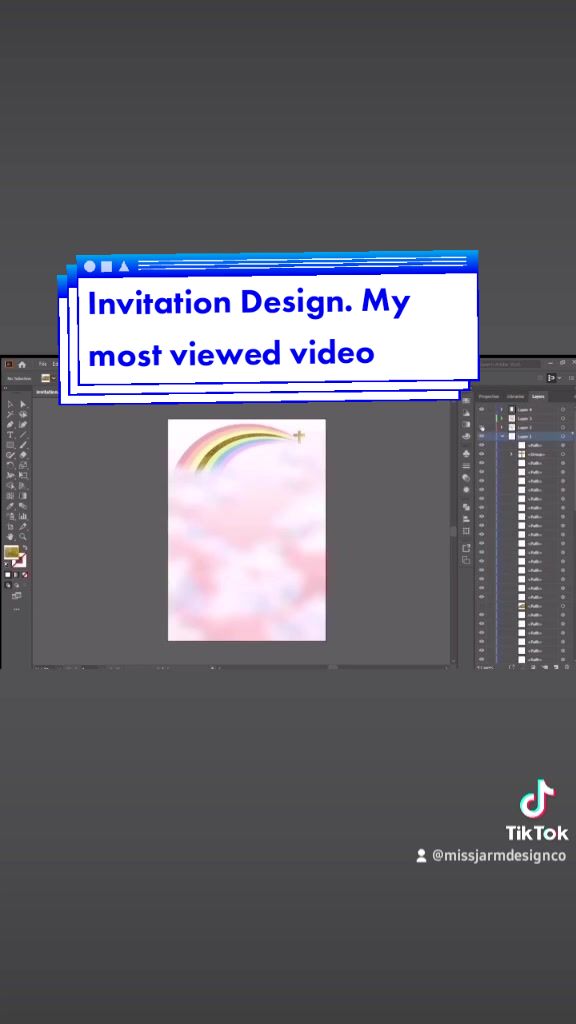Select the Invitation document tab

46,392
